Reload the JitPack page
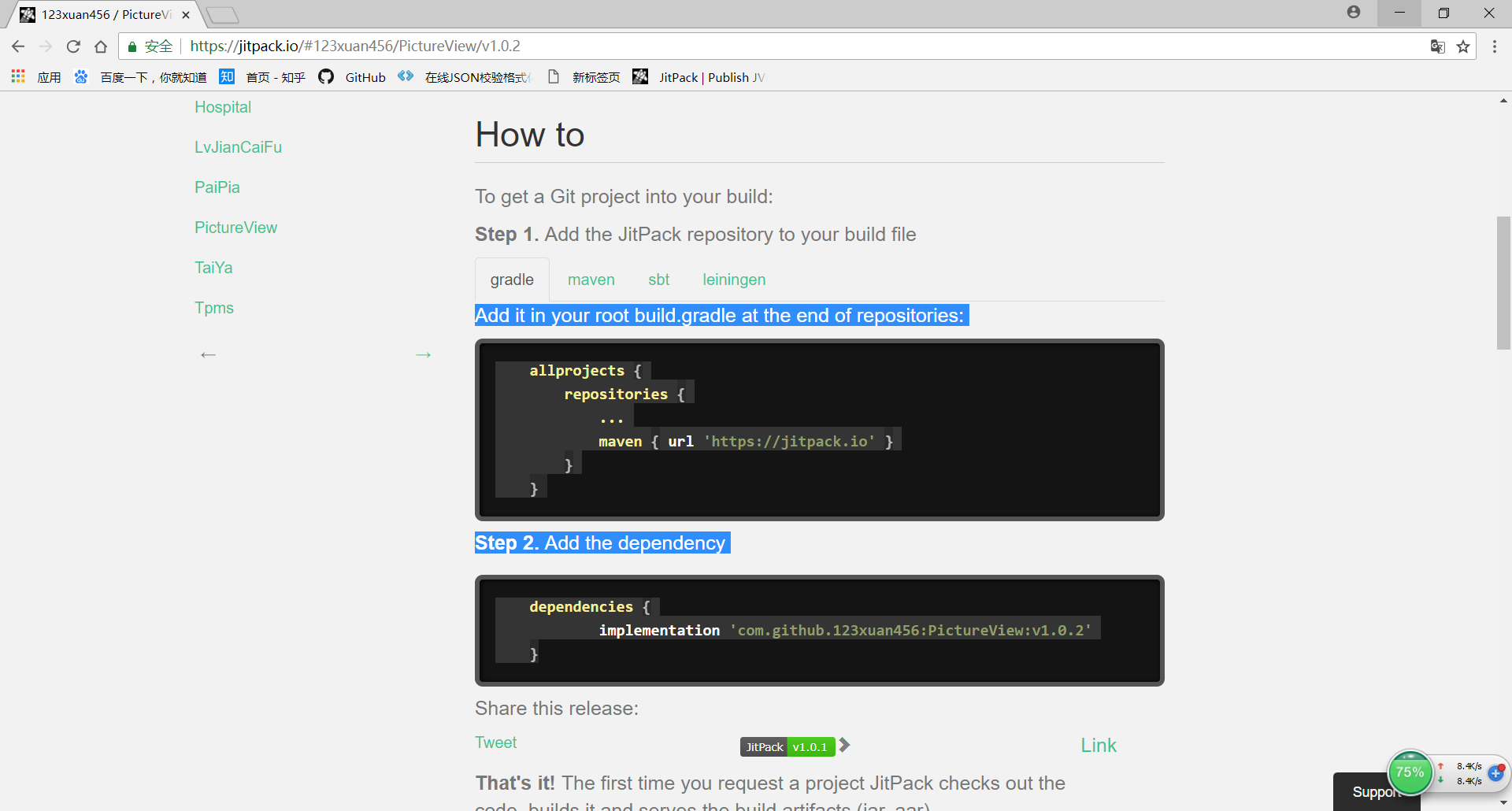Image resolution: width=1512 pixels, height=811 pixels. click(73, 46)
